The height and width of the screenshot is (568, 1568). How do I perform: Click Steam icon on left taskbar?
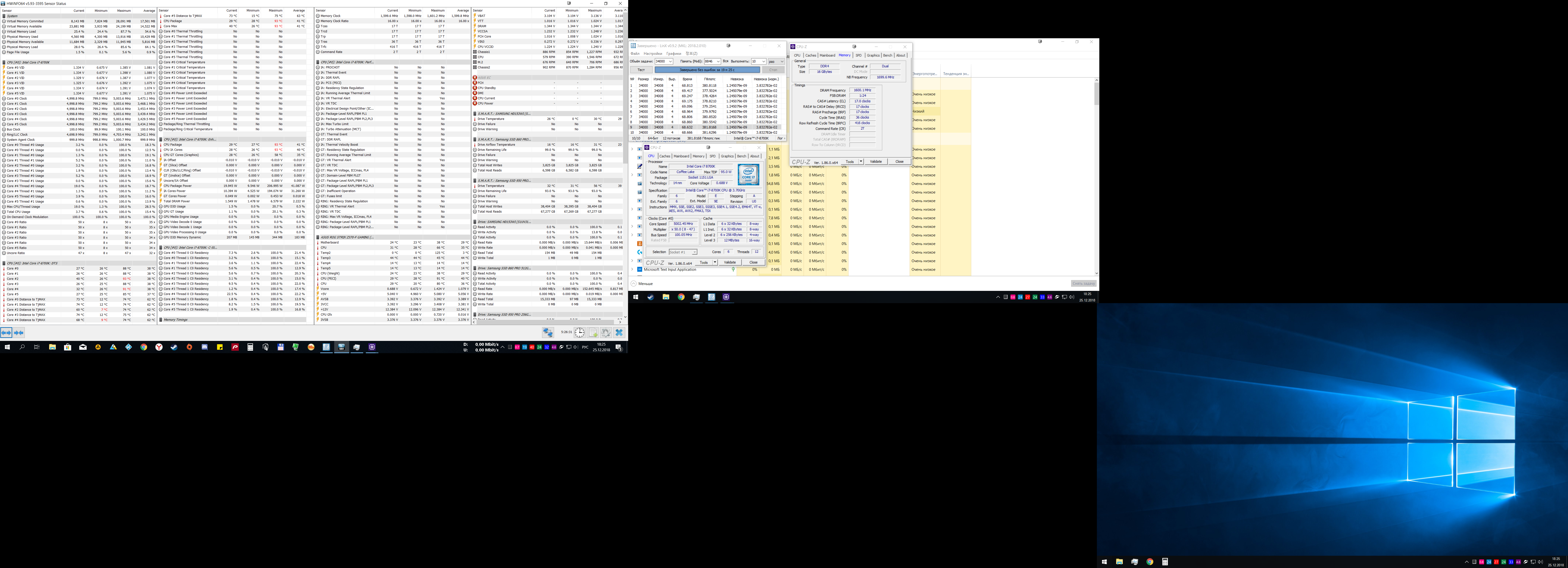[173, 347]
